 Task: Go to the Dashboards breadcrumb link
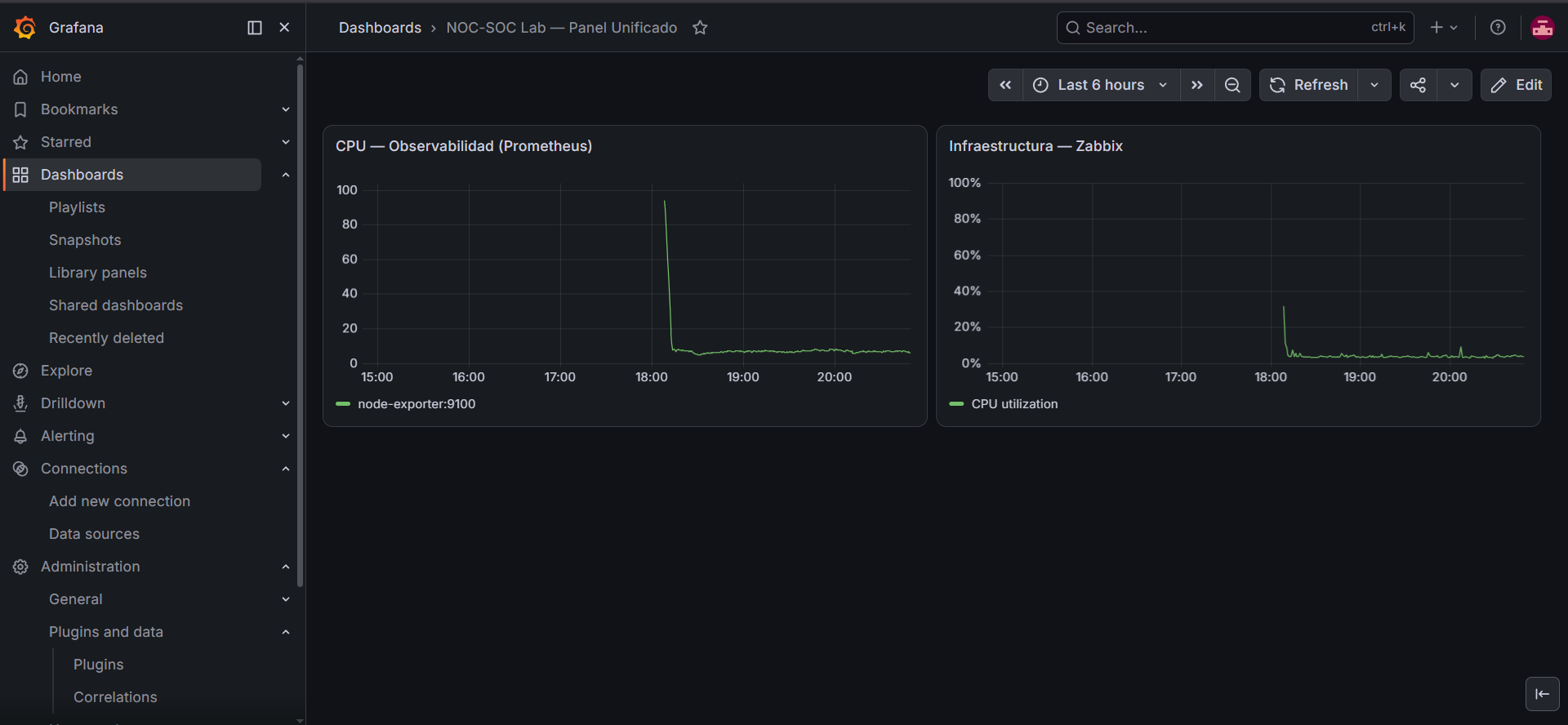tap(380, 28)
